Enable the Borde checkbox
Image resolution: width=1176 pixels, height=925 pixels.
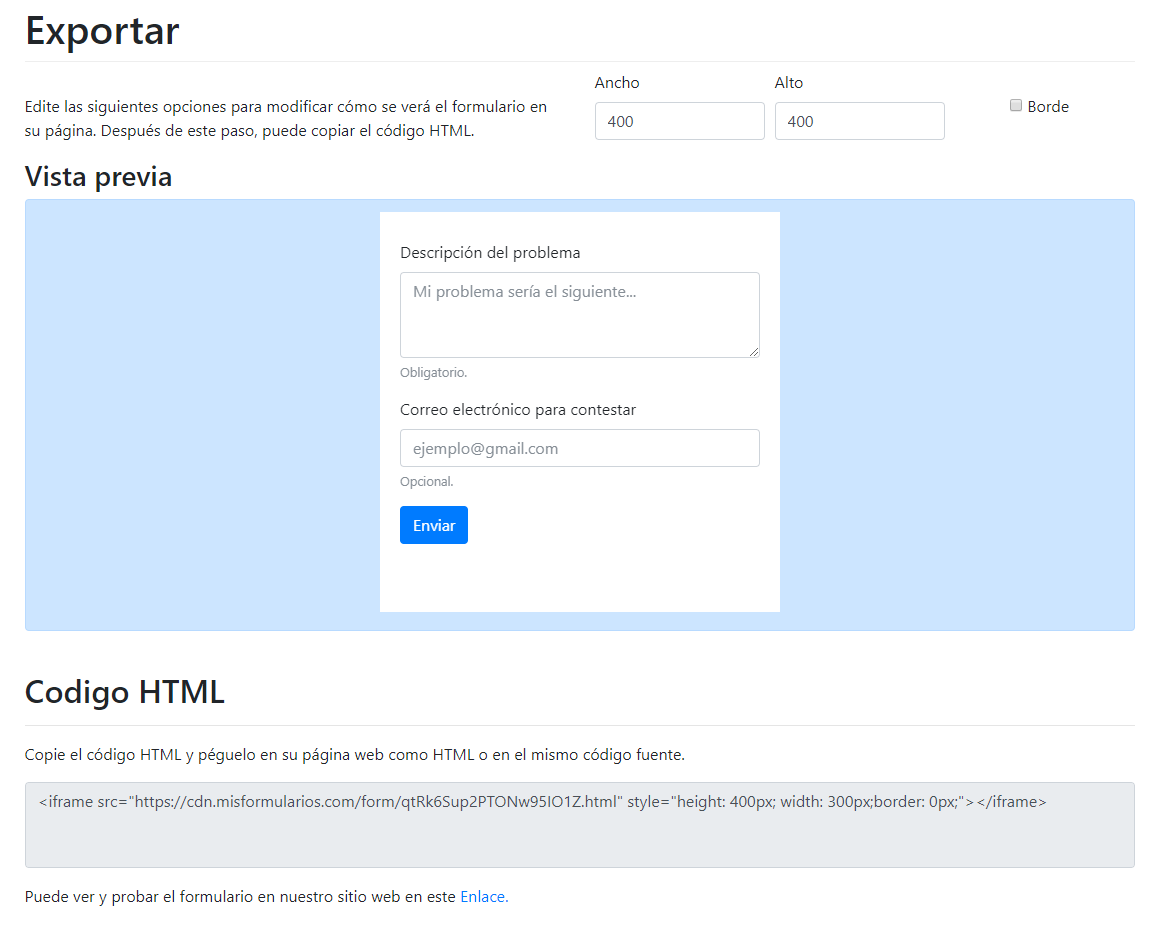pyautogui.click(x=1016, y=106)
